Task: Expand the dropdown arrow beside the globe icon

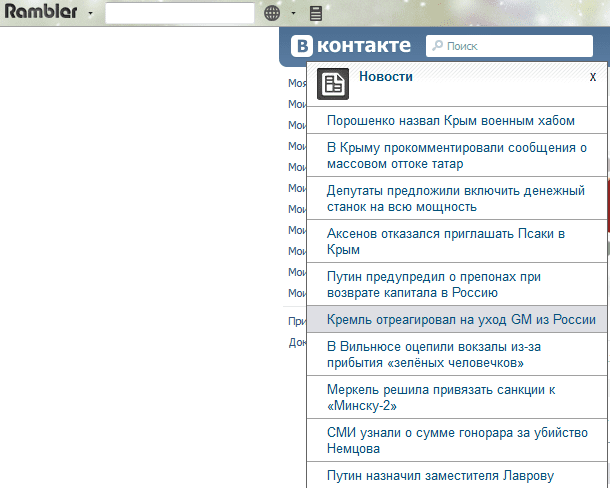Action: (293, 13)
